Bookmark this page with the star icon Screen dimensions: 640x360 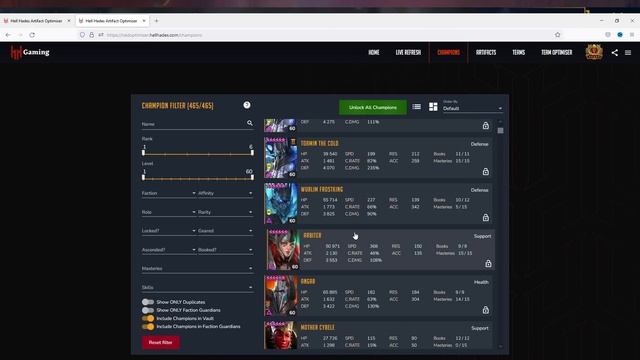tap(558, 35)
